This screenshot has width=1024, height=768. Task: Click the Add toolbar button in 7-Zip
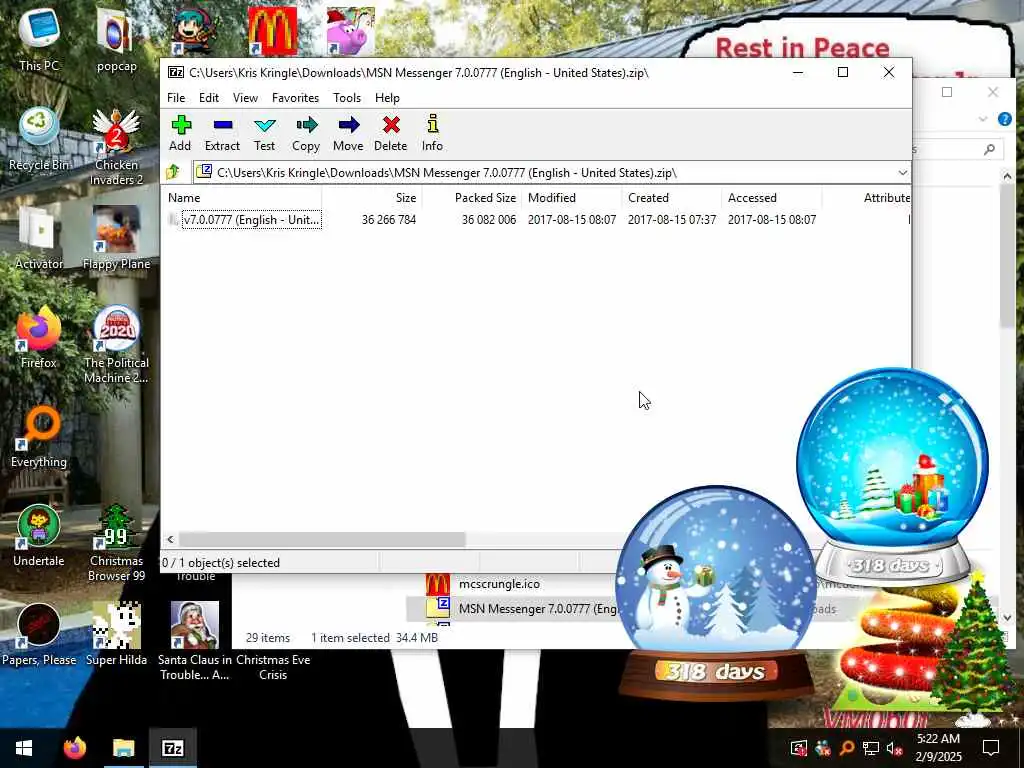180,133
